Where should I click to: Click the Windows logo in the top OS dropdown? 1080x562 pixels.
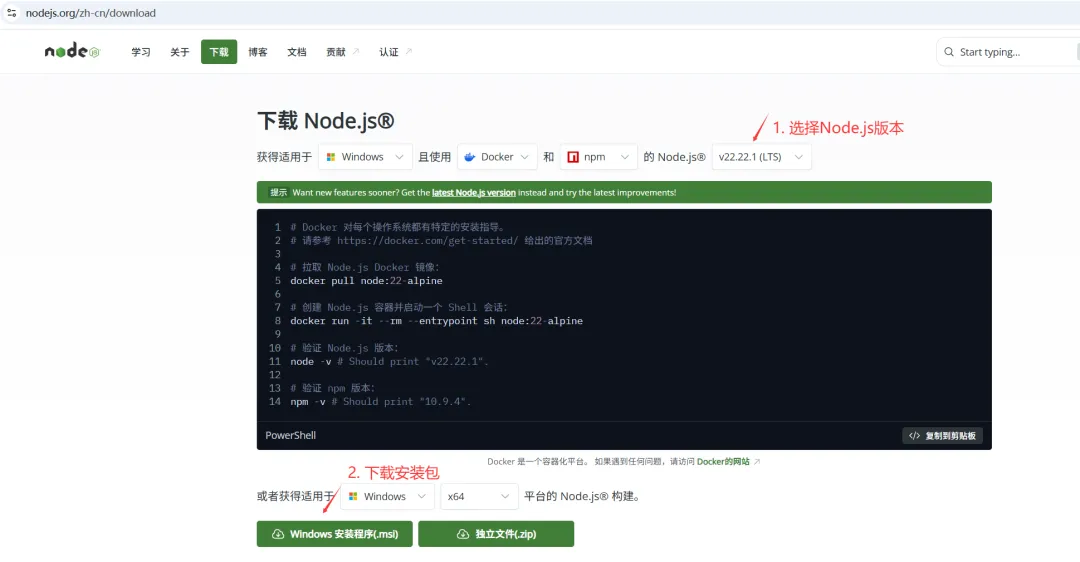point(331,157)
